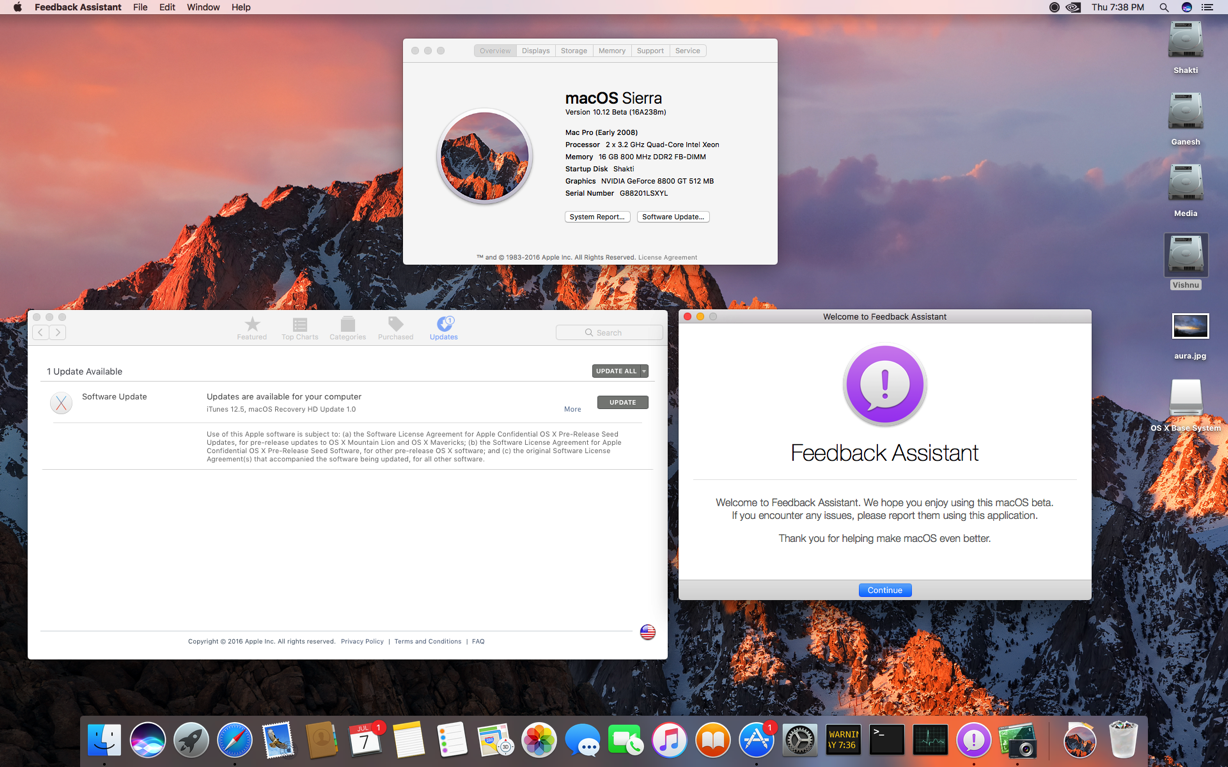Open the File menu
This screenshot has height=767, width=1228.
click(x=140, y=7)
